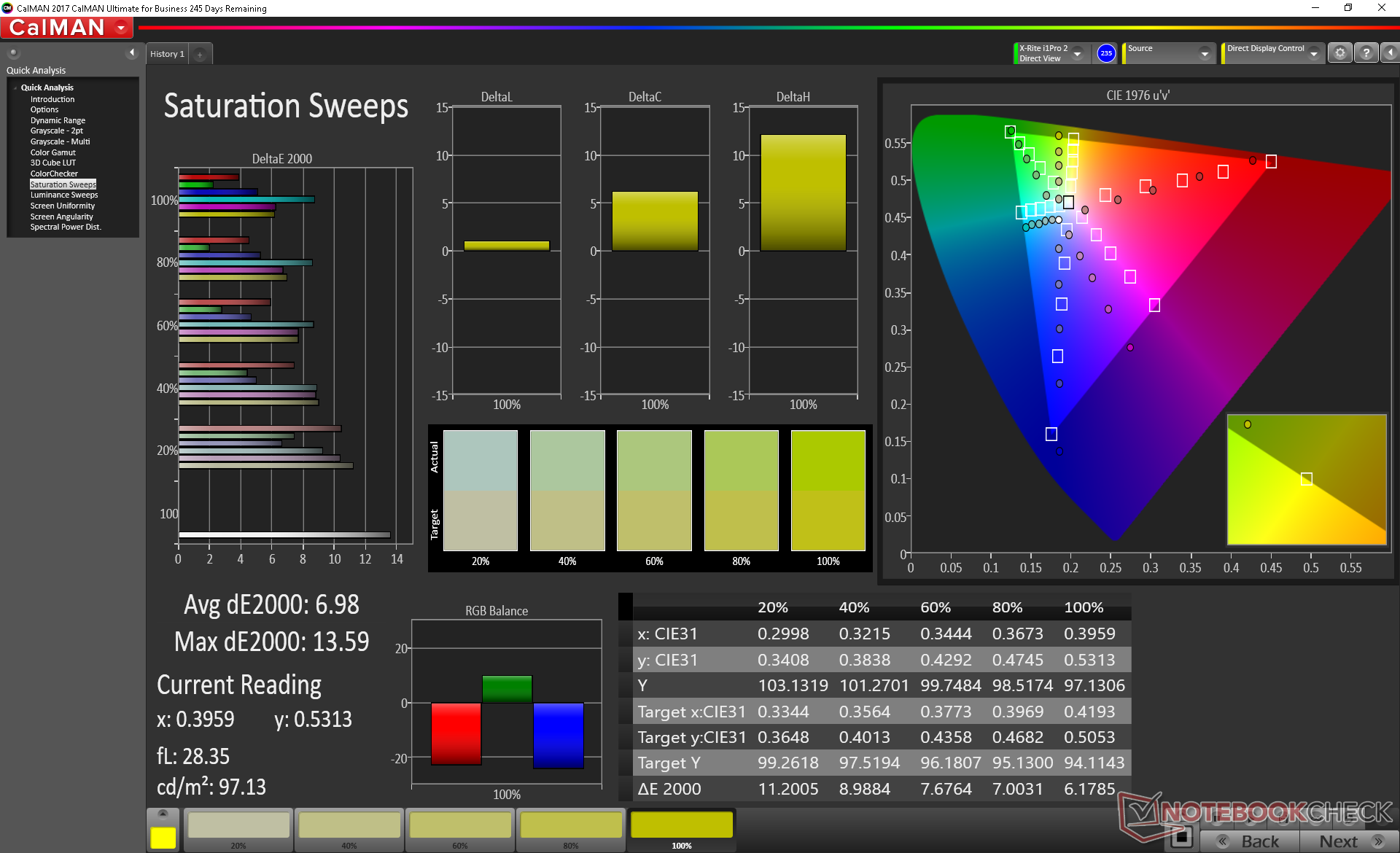Open ColorChecker in the workflow list

(x=54, y=174)
